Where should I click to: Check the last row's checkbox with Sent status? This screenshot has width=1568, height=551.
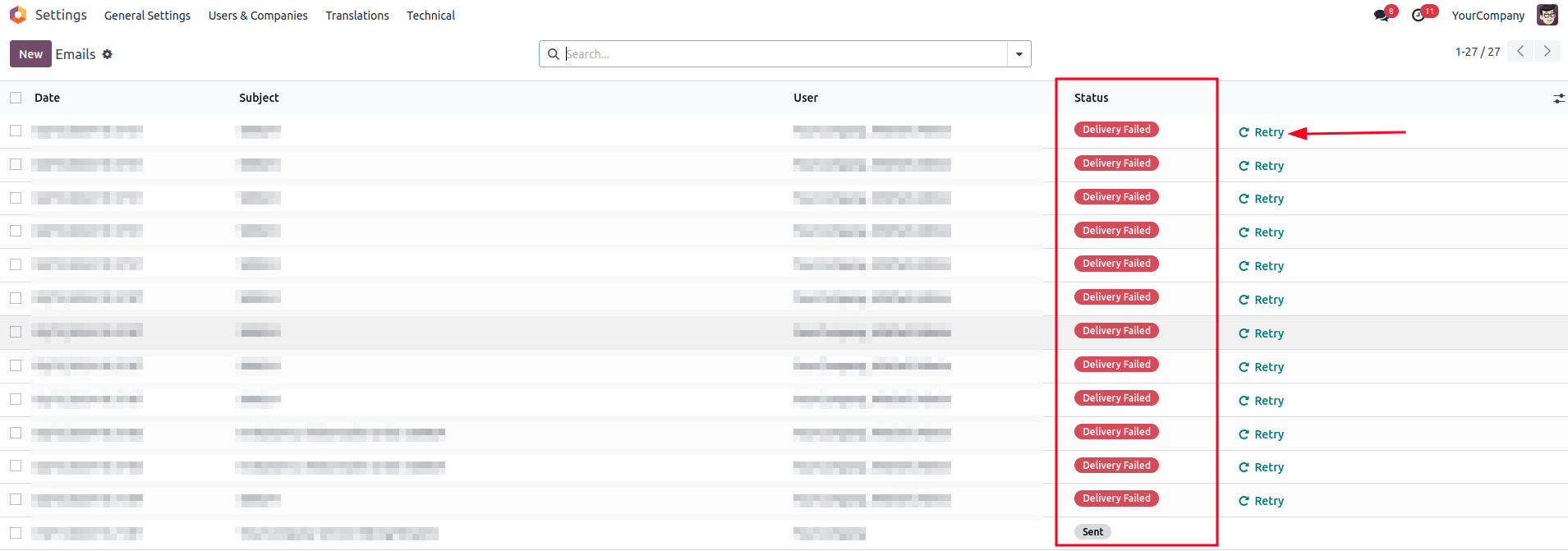pyautogui.click(x=16, y=533)
